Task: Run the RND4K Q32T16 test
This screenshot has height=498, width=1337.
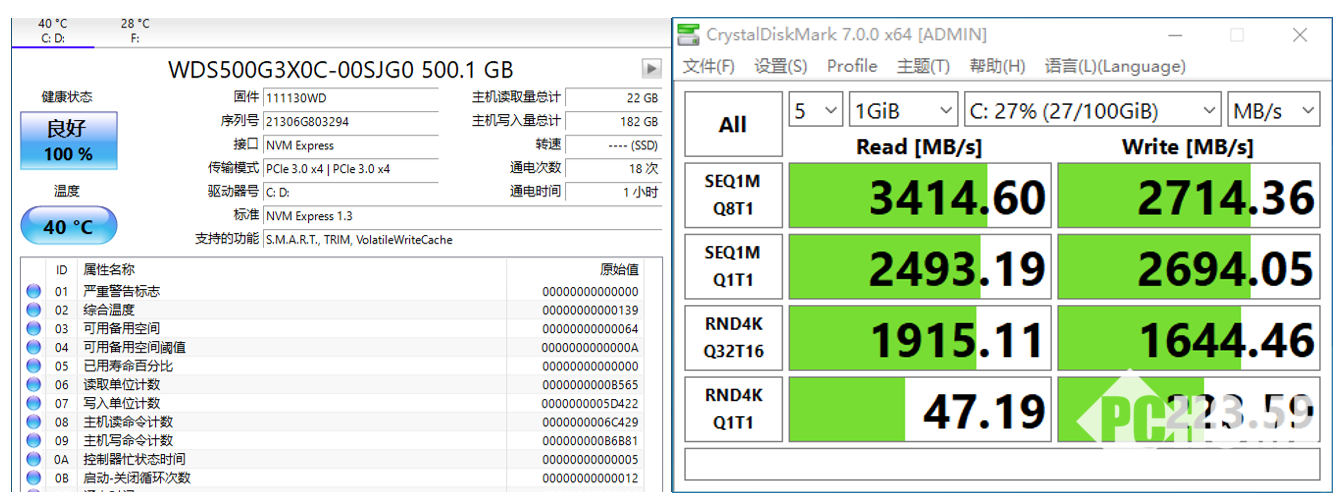Action: click(x=733, y=338)
